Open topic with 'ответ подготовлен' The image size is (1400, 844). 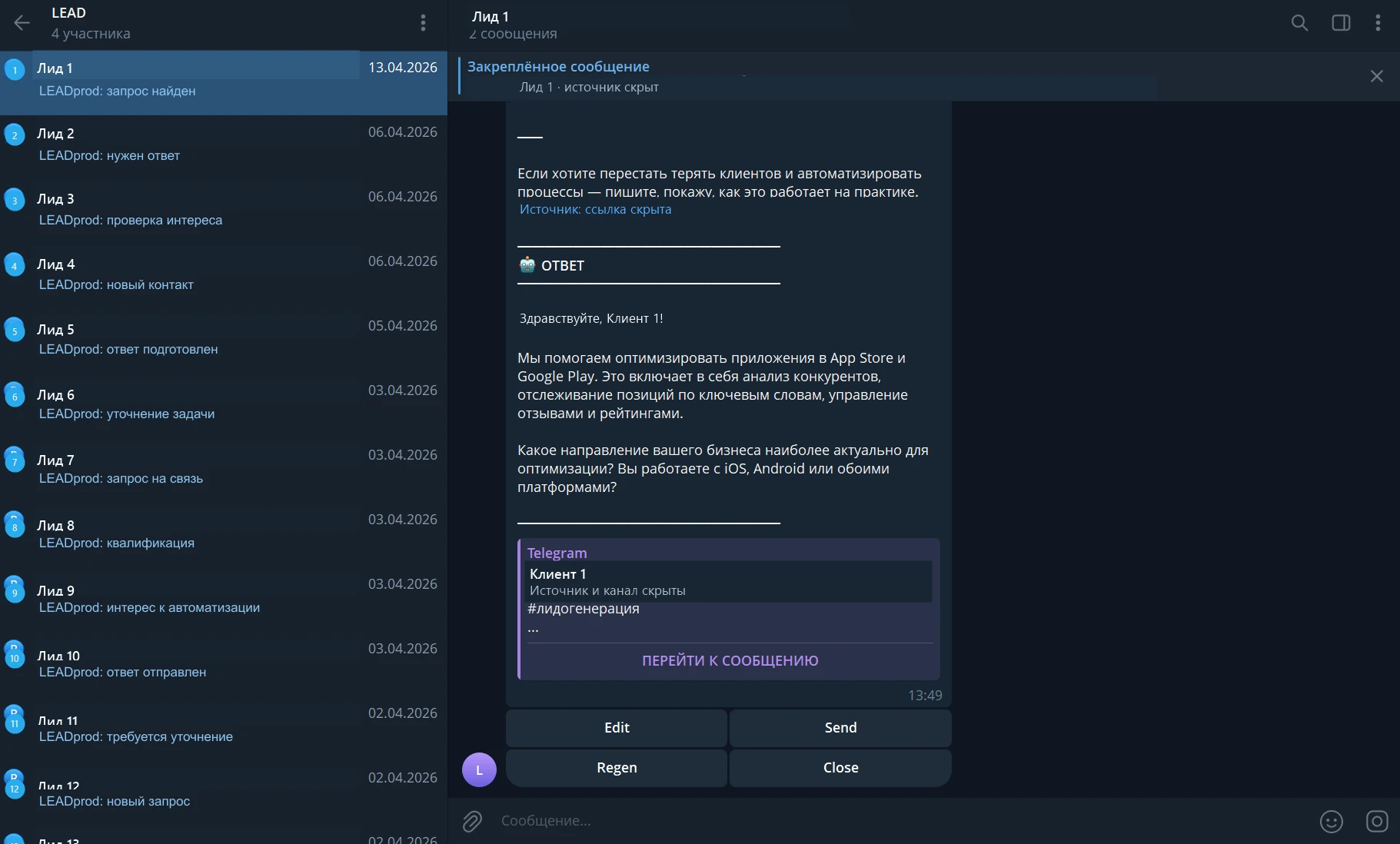coord(223,341)
